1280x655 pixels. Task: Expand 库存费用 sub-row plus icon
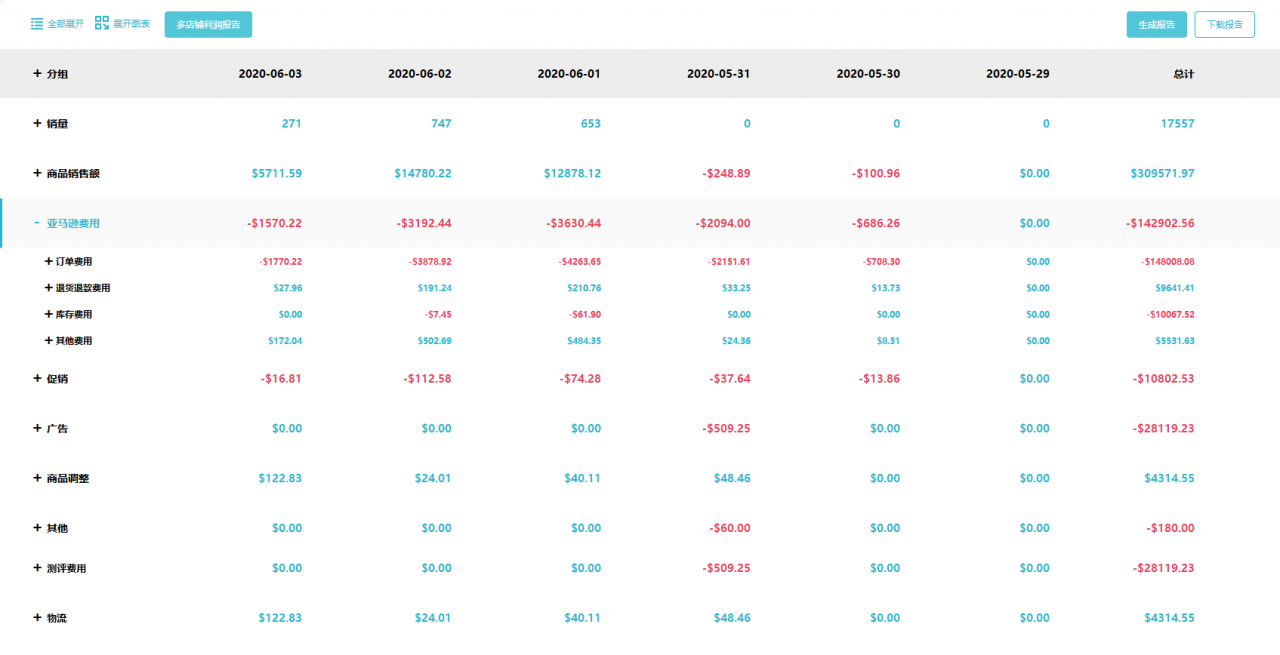click(49, 314)
